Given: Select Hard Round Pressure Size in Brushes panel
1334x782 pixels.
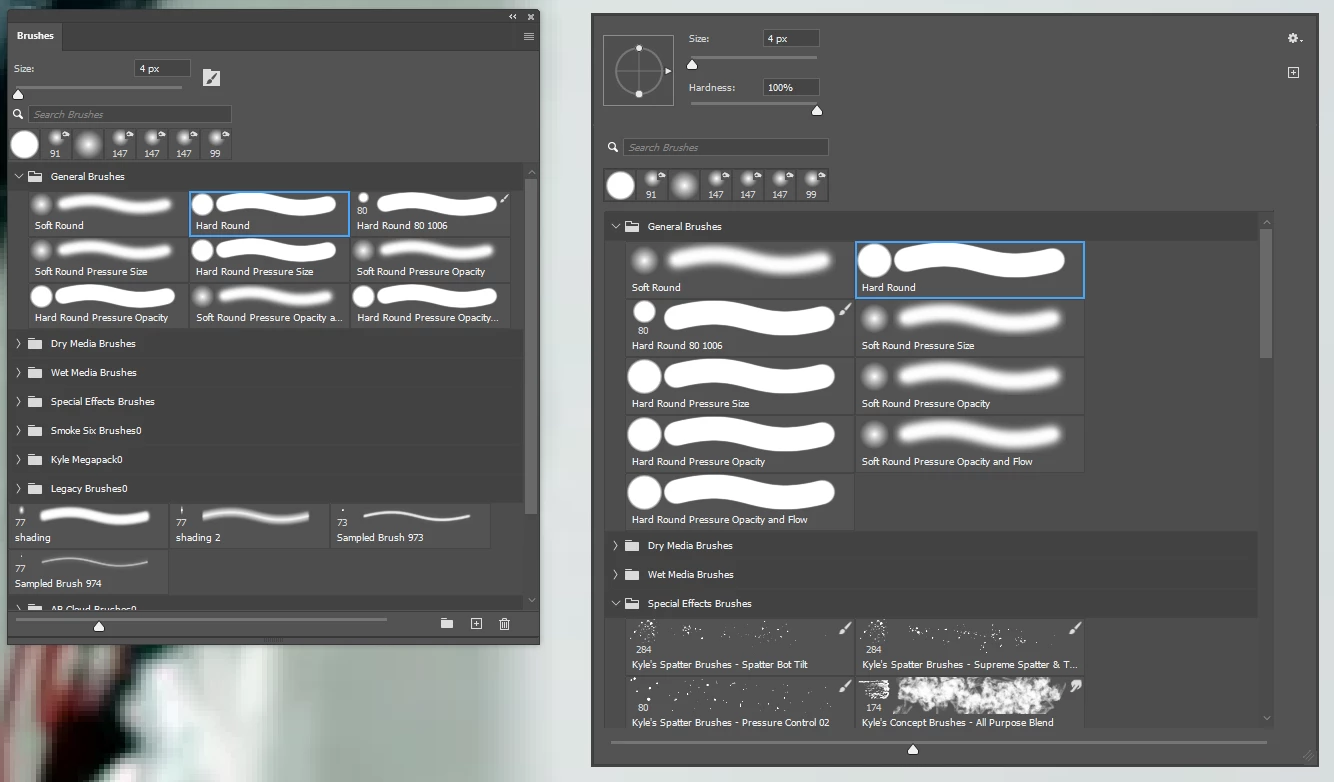Looking at the screenshot, I should [x=269, y=259].
